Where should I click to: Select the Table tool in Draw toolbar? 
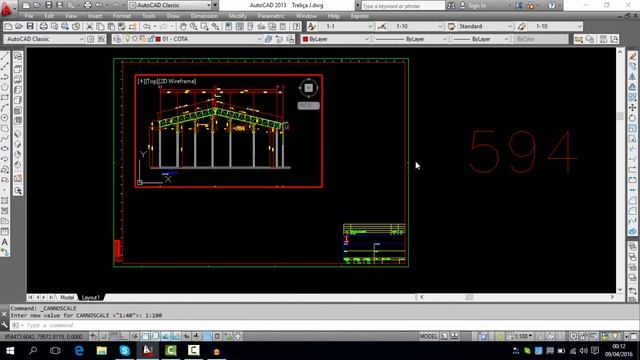[5, 231]
